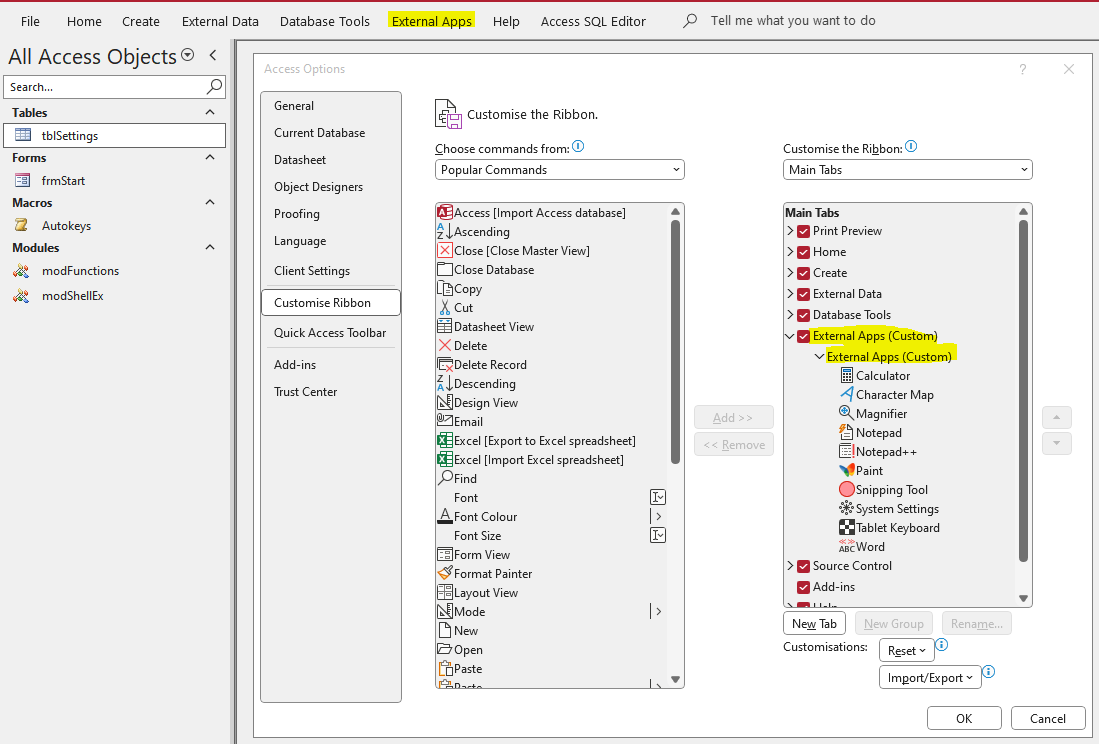Click the Cancel button

point(1048,718)
